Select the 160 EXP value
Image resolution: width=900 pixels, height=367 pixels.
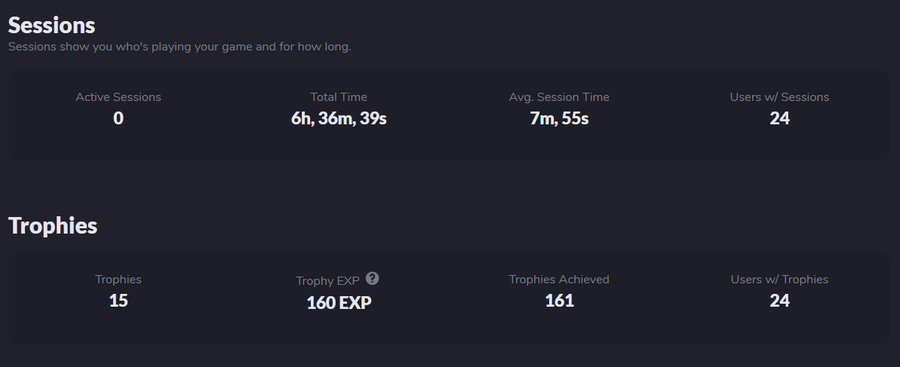339,303
